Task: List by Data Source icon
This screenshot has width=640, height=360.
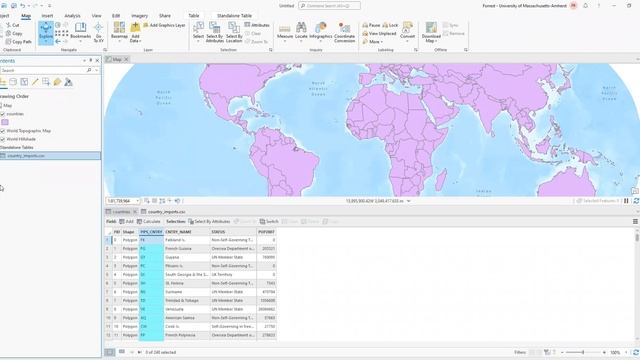Action: [13, 82]
